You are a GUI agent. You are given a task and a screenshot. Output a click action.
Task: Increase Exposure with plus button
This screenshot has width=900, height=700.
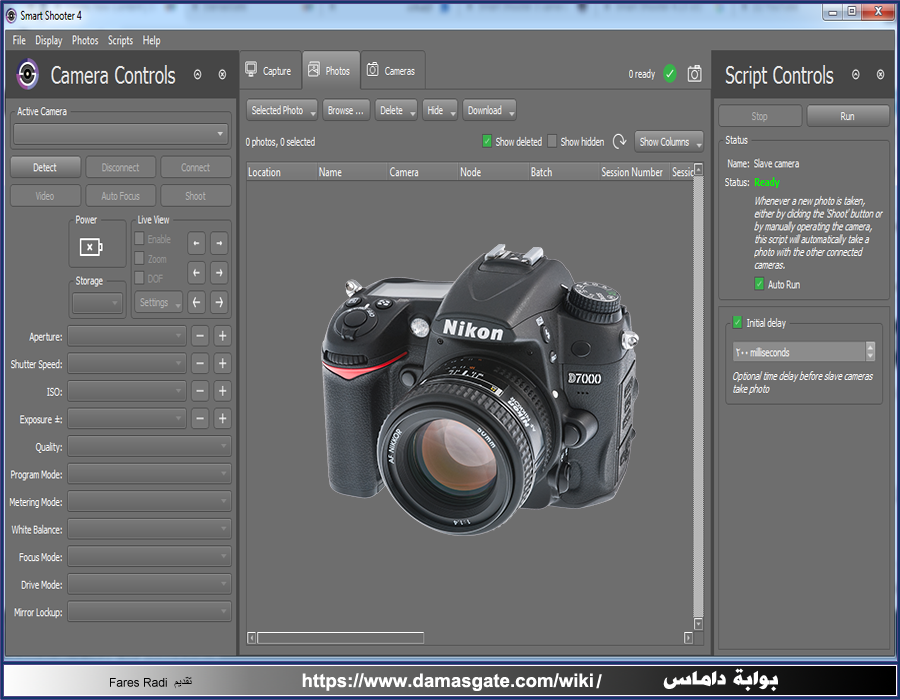(223, 419)
